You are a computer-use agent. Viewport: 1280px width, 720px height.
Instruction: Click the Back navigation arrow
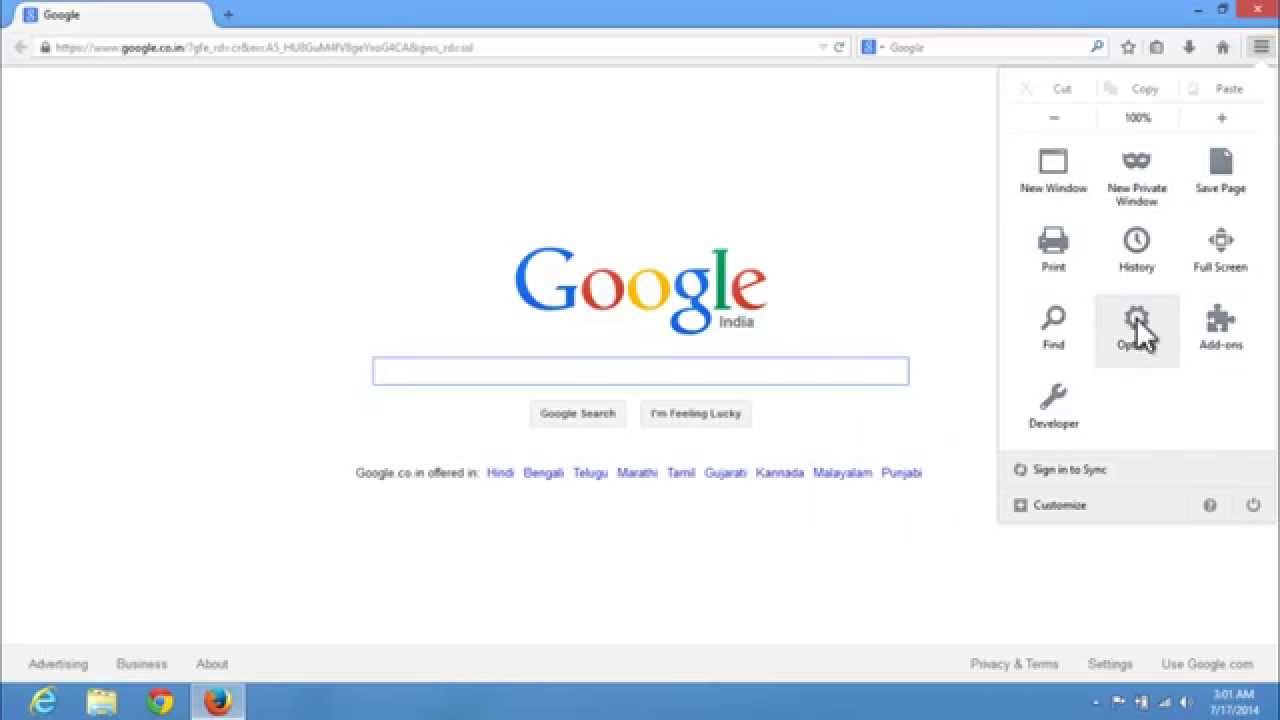point(20,47)
